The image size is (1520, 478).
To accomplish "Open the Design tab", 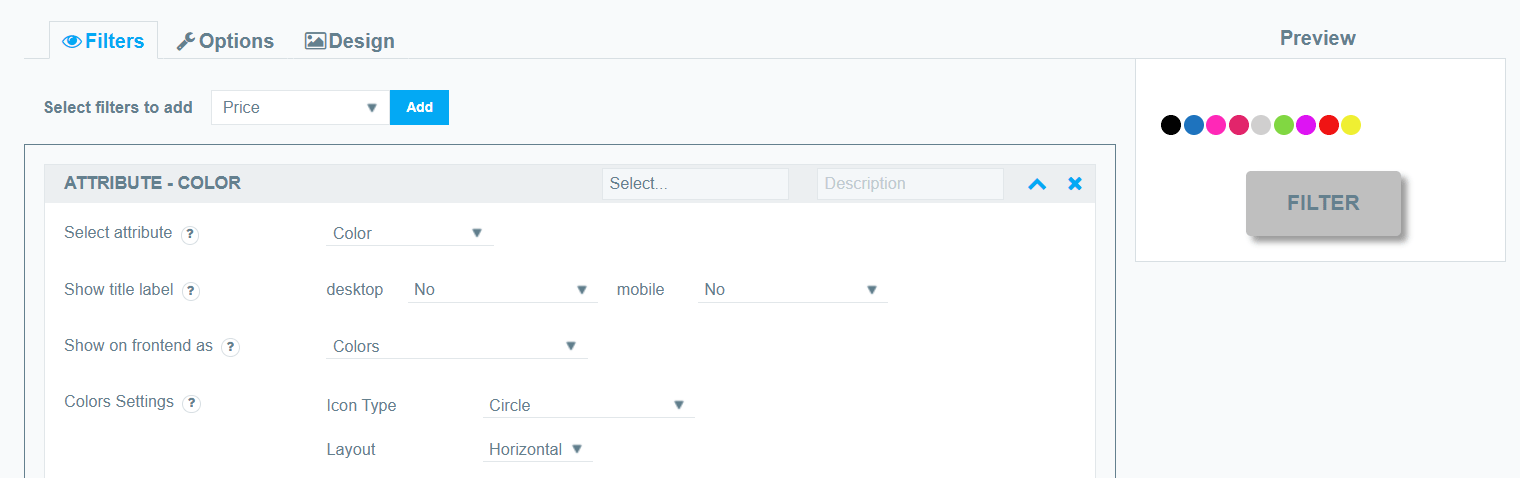I will [350, 41].
